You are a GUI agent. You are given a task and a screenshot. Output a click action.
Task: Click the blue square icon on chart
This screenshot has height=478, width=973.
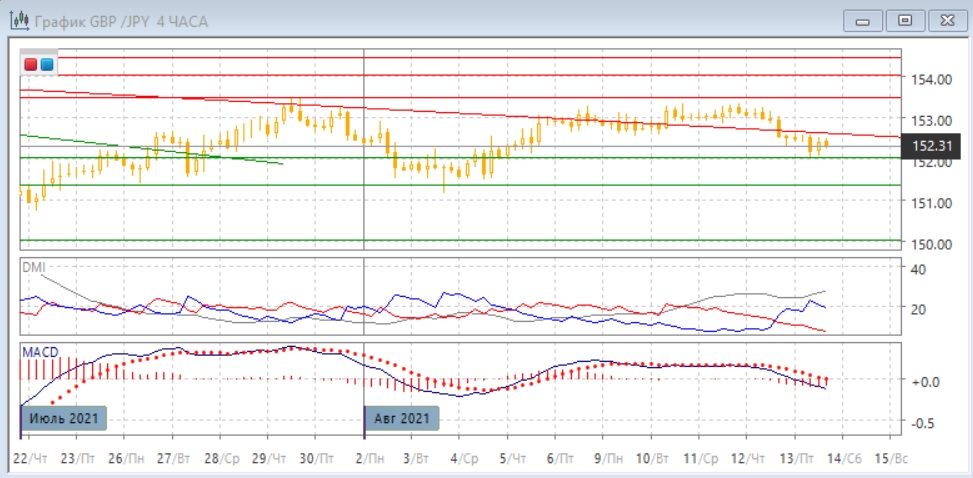(46, 65)
